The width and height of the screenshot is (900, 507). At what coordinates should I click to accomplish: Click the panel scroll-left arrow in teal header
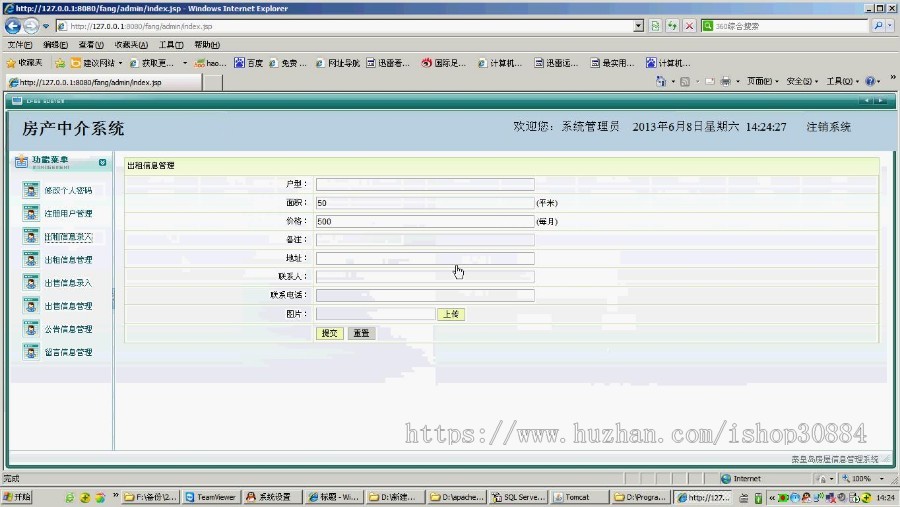point(866,100)
